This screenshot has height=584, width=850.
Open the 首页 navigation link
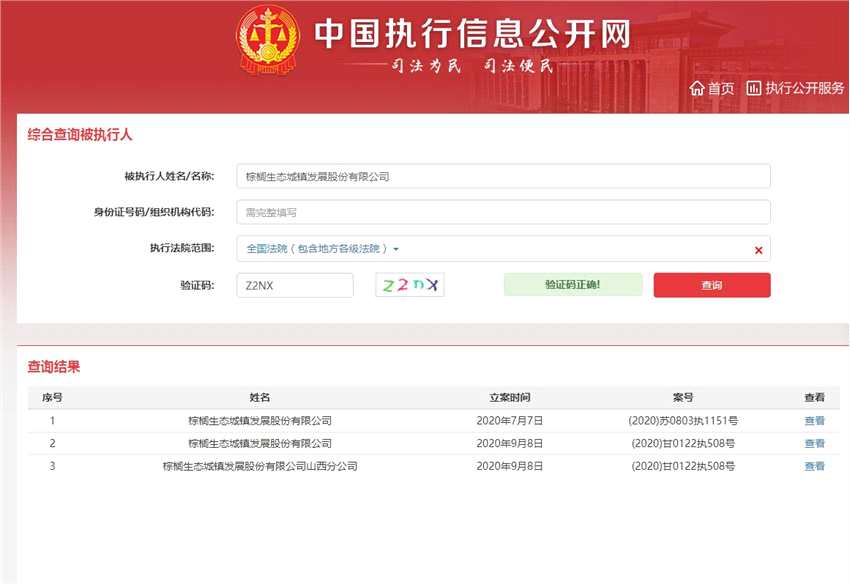coord(720,88)
